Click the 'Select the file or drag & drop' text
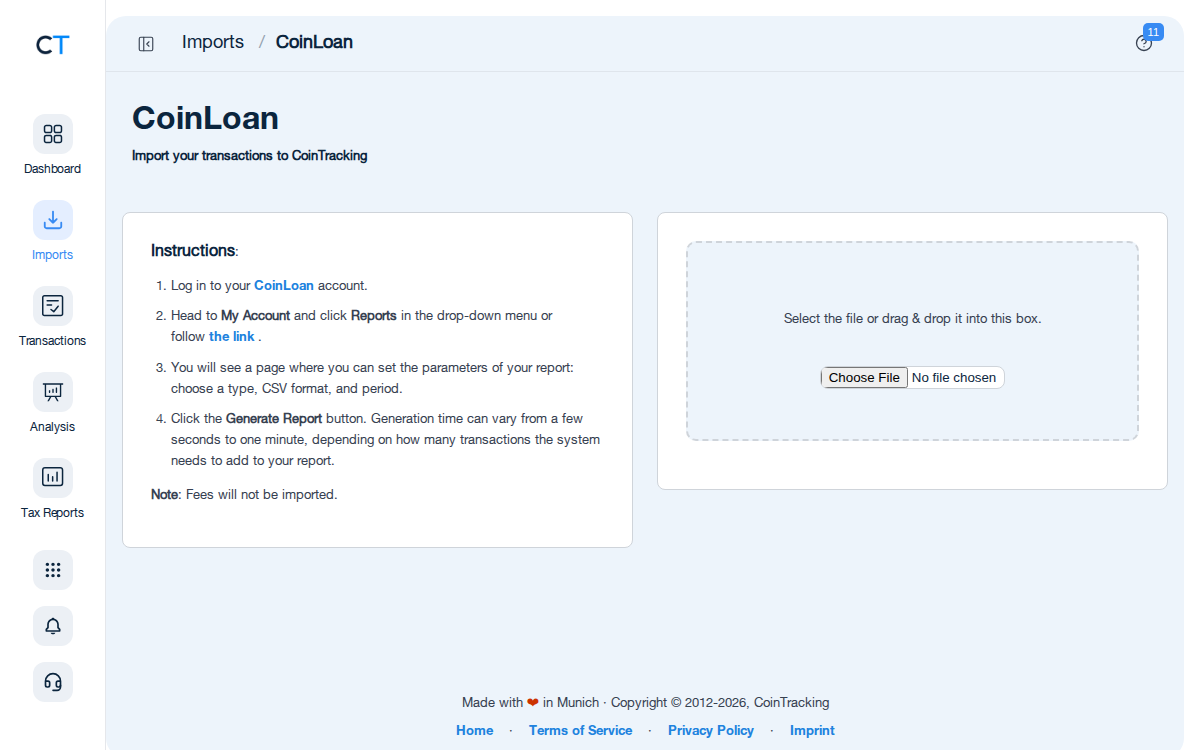1200x750 pixels. 912,318
